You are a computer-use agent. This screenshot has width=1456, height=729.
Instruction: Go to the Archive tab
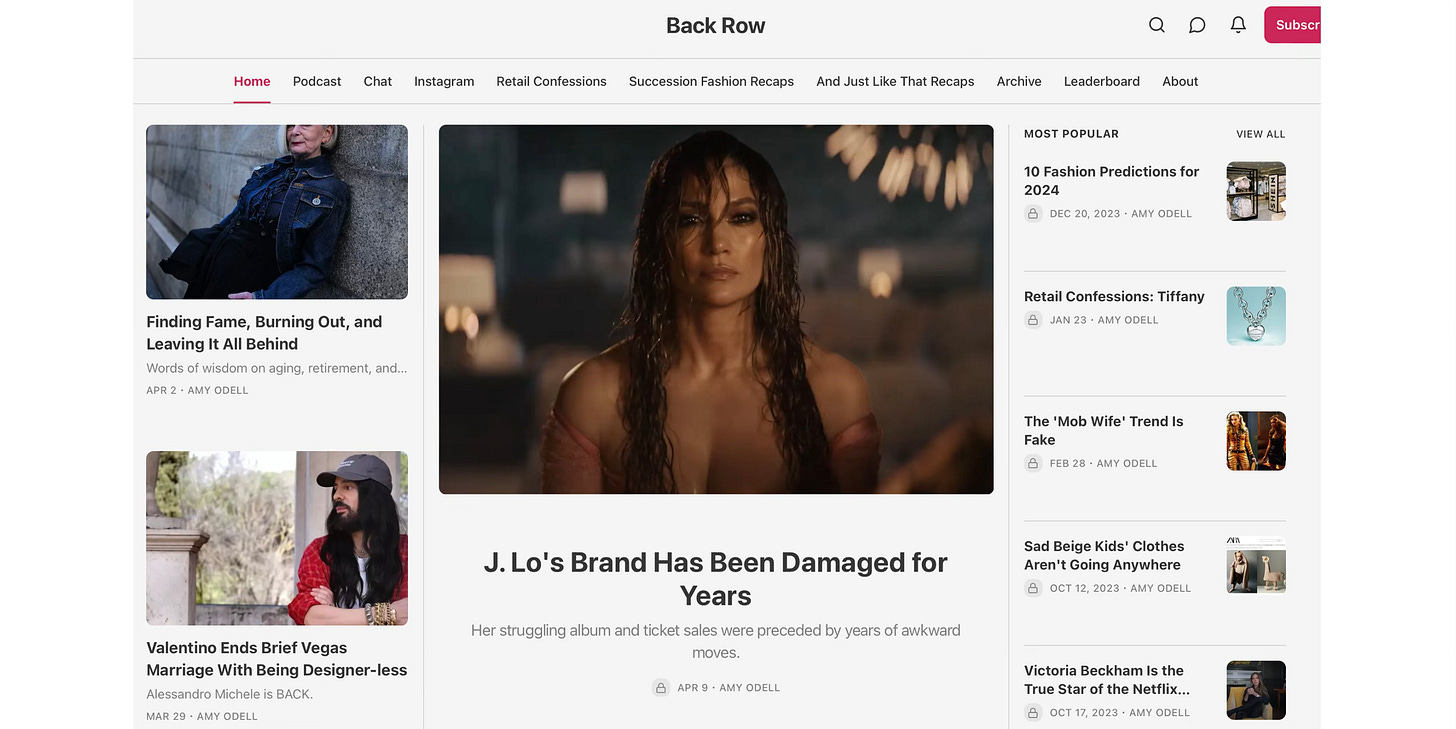[x=1019, y=81]
